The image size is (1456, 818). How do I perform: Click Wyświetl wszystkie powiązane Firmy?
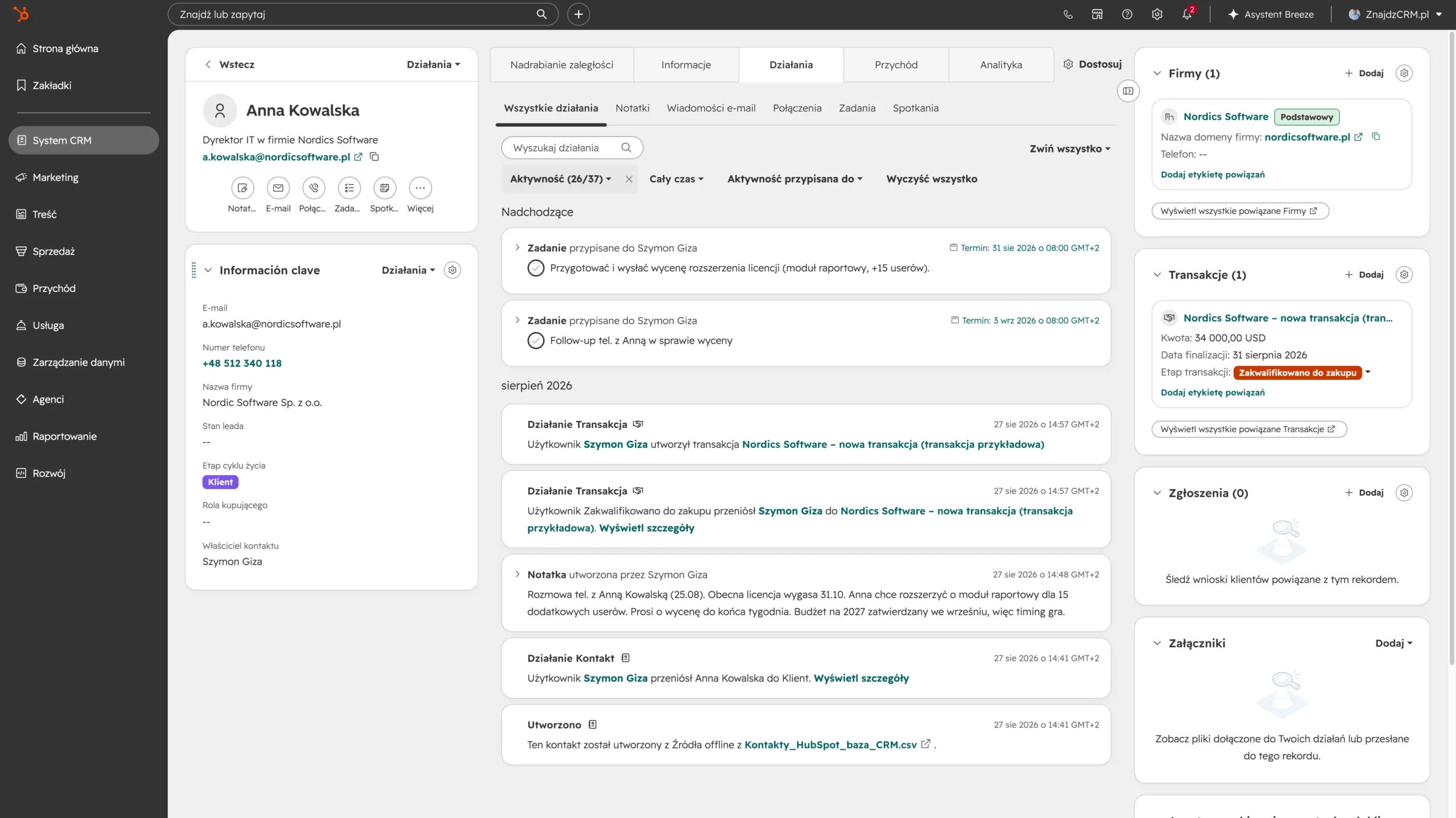1240,211
